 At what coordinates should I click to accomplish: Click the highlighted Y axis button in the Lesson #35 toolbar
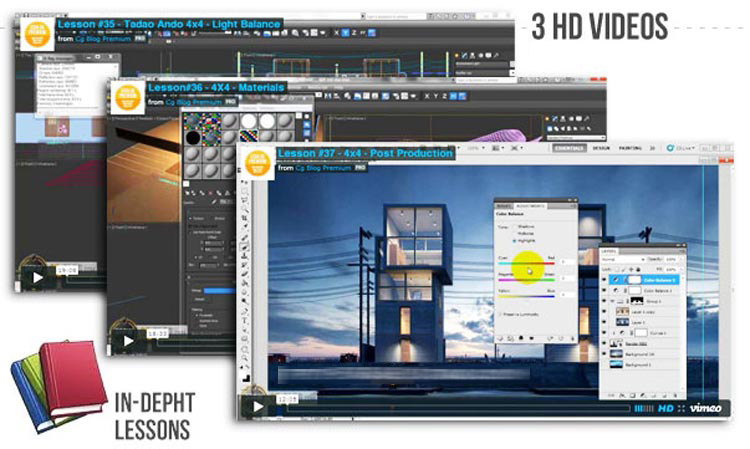(345, 33)
